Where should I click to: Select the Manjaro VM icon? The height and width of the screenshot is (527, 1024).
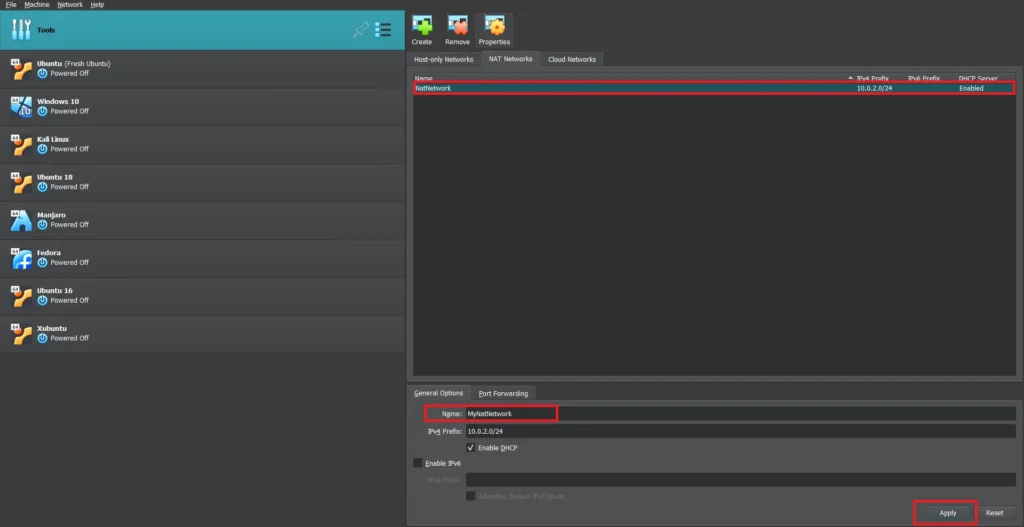click(x=21, y=220)
